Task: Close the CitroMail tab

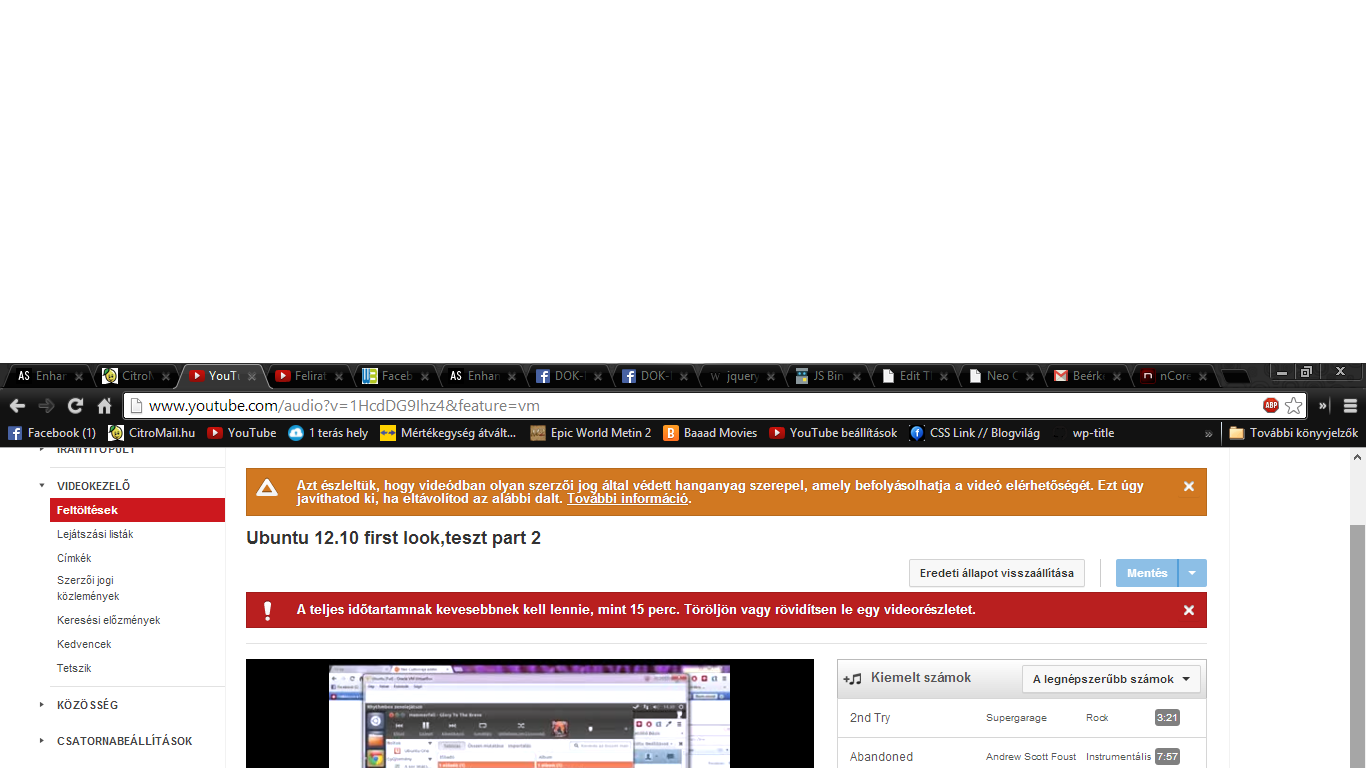Action: [165, 377]
